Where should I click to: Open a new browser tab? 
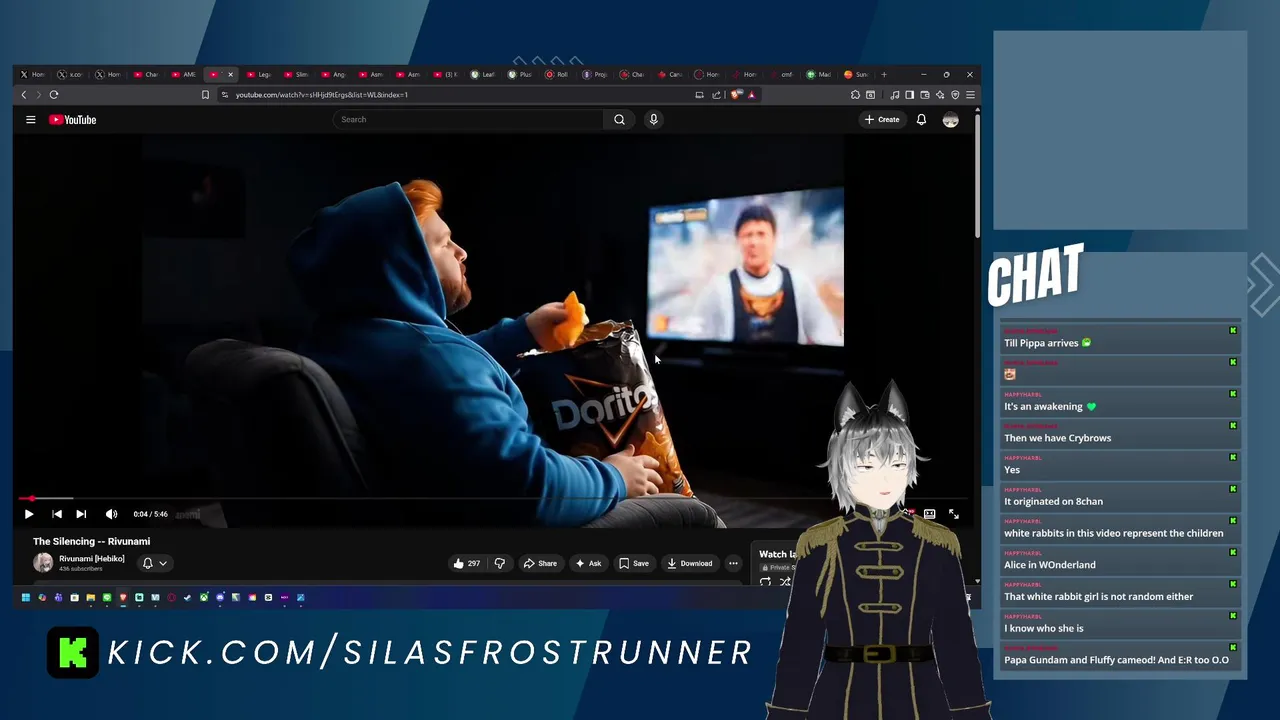click(884, 74)
